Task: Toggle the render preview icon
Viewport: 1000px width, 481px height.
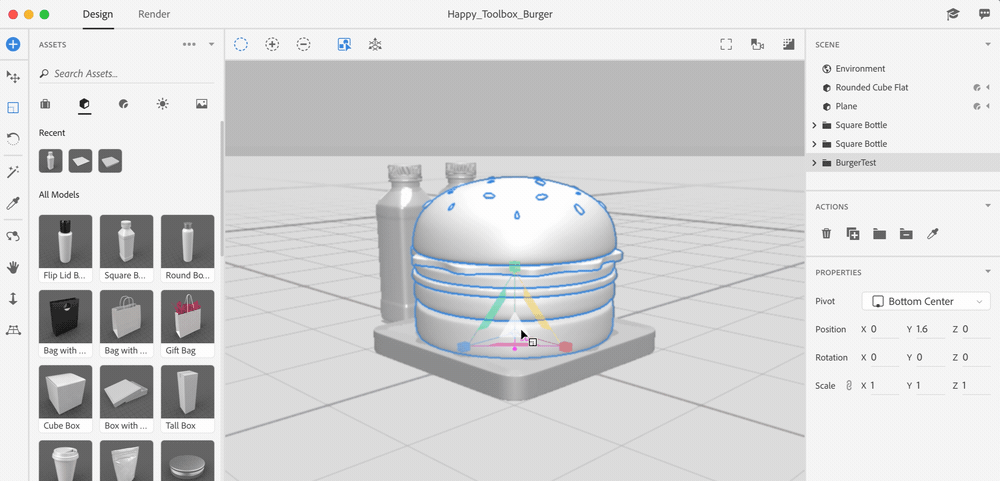Action: pyautogui.click(x=789, y=44)
